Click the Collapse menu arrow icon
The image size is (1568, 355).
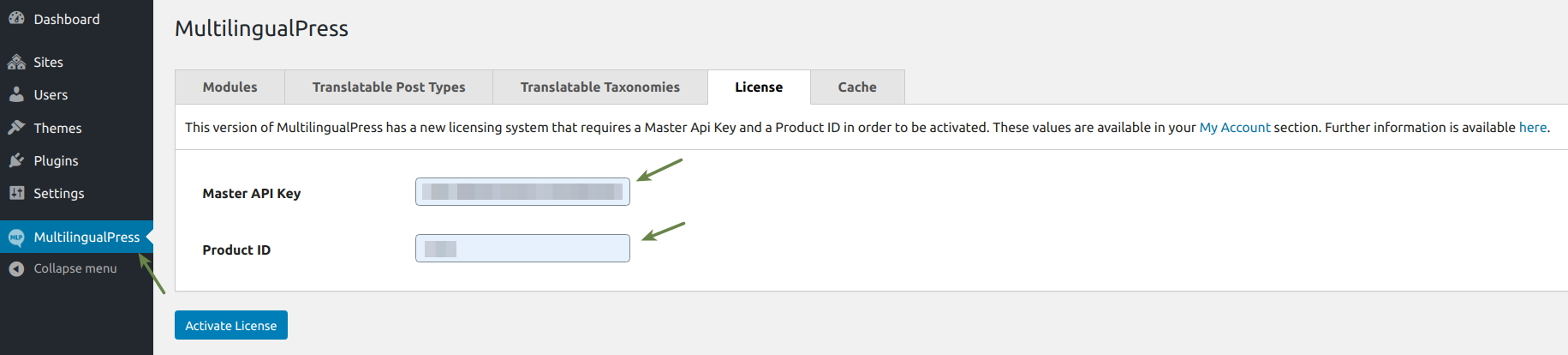[x=16, y=268]
